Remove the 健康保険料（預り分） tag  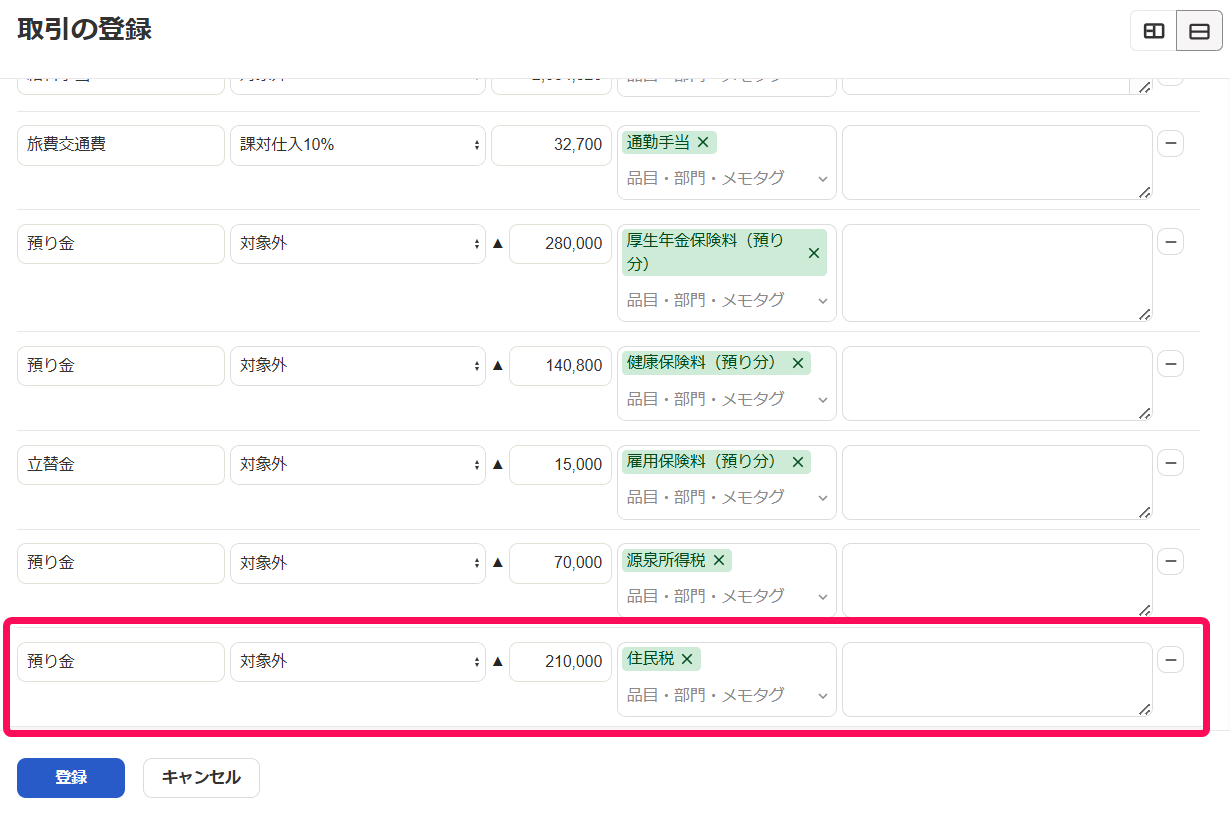[798, 363]
